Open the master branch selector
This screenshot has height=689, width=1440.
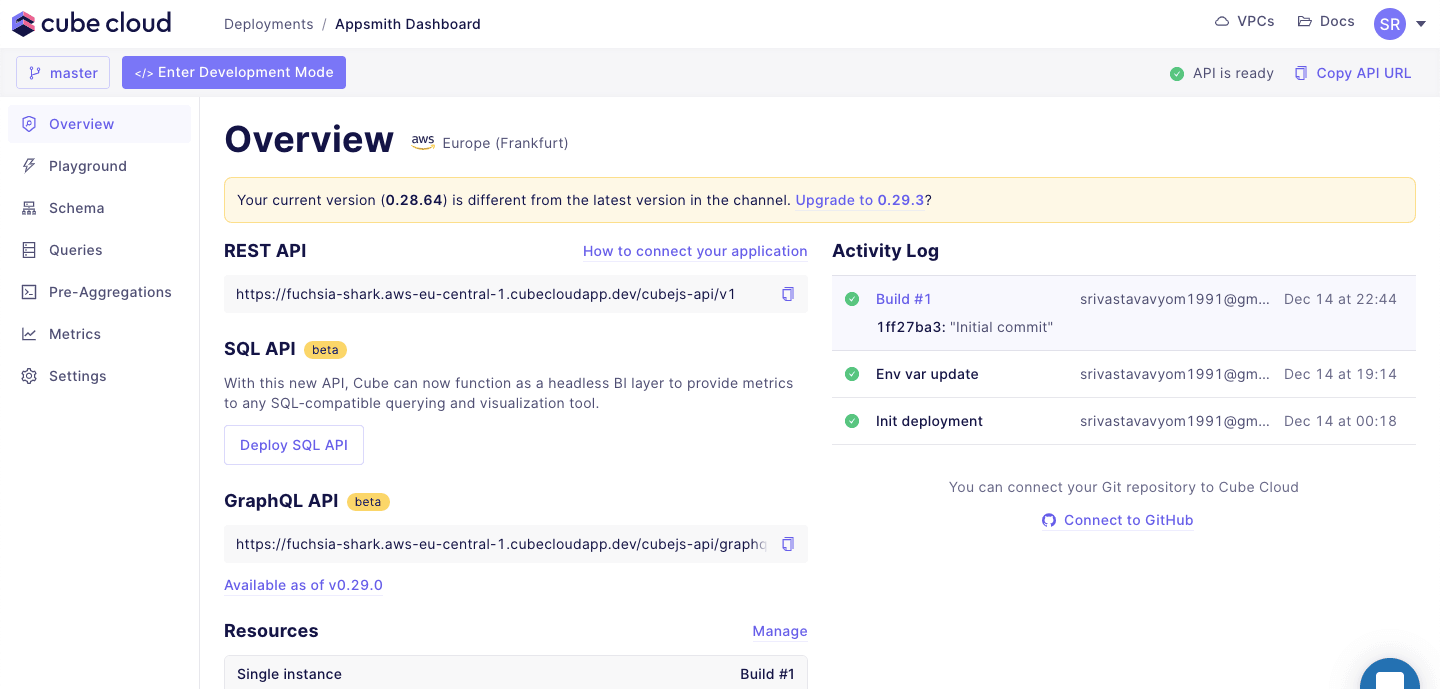click(63, 73)
